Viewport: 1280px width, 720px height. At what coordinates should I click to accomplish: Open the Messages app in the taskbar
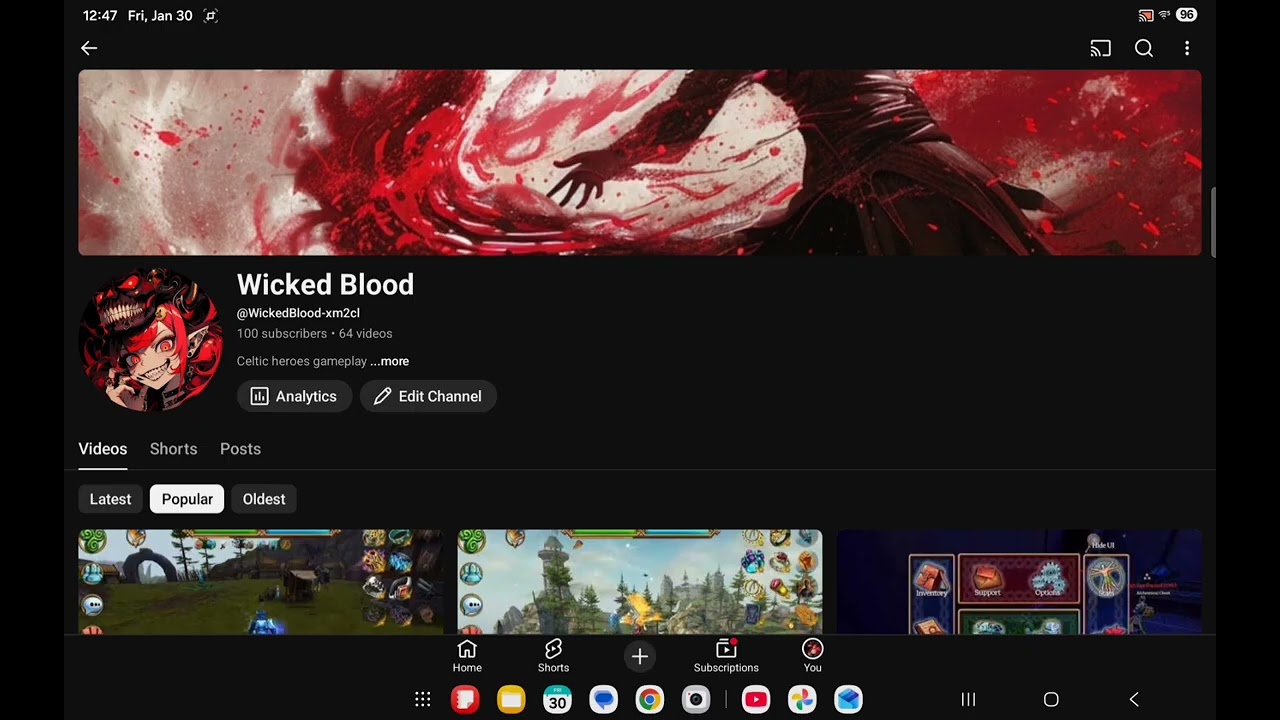tap(603, 699)
